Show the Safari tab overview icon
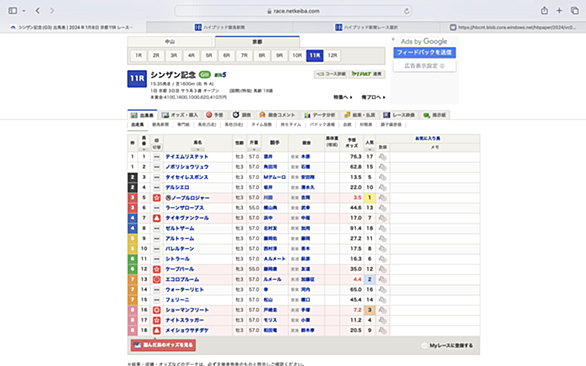Screen dimensions: 586x366 (x=574, y=10)
